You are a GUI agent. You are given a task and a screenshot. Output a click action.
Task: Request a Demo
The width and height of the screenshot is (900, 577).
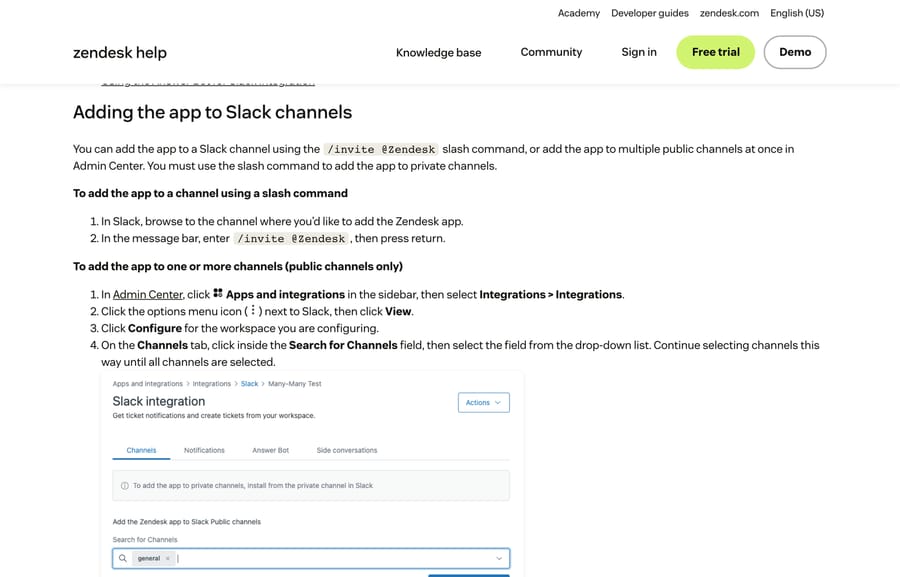(x=795, y=52)
